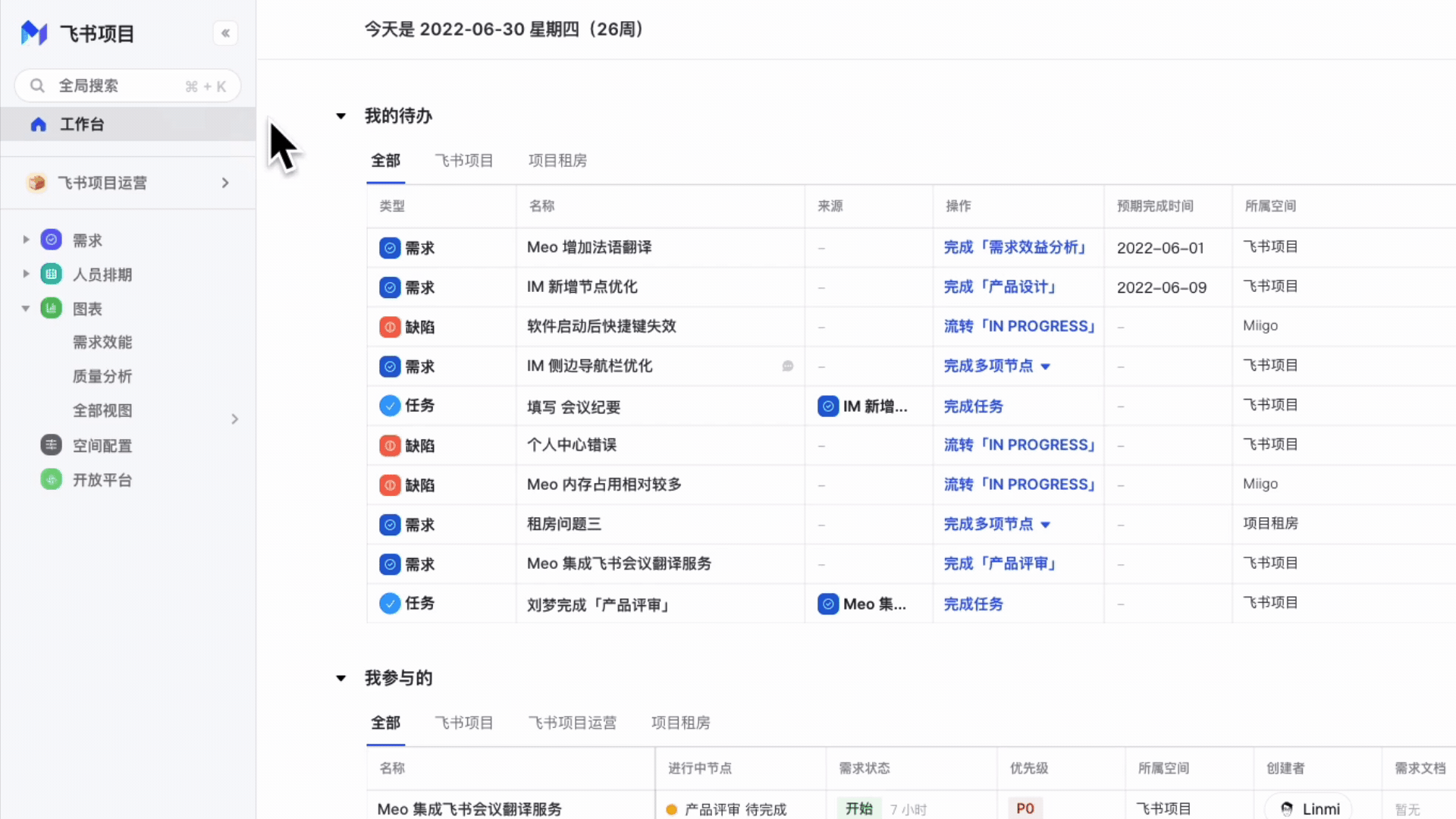This screenshot has height=819, width=1456.
Task: Click the 2022-06-09 due date cell
Action: pyautogui.click(x=1162, y=287)
